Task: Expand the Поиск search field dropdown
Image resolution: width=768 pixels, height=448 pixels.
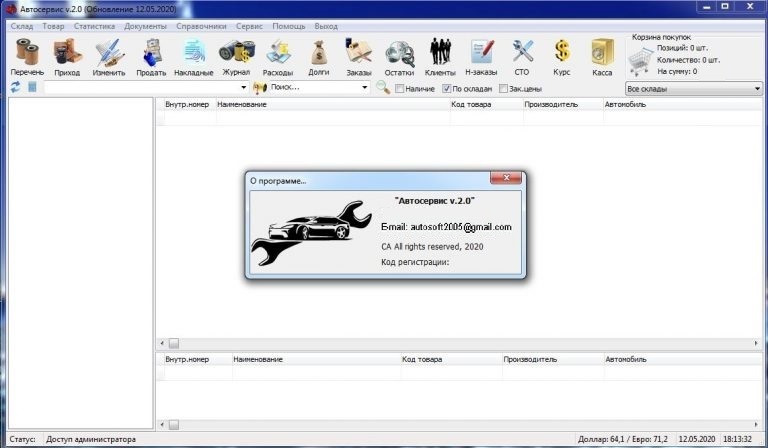Action: point(365,88)
